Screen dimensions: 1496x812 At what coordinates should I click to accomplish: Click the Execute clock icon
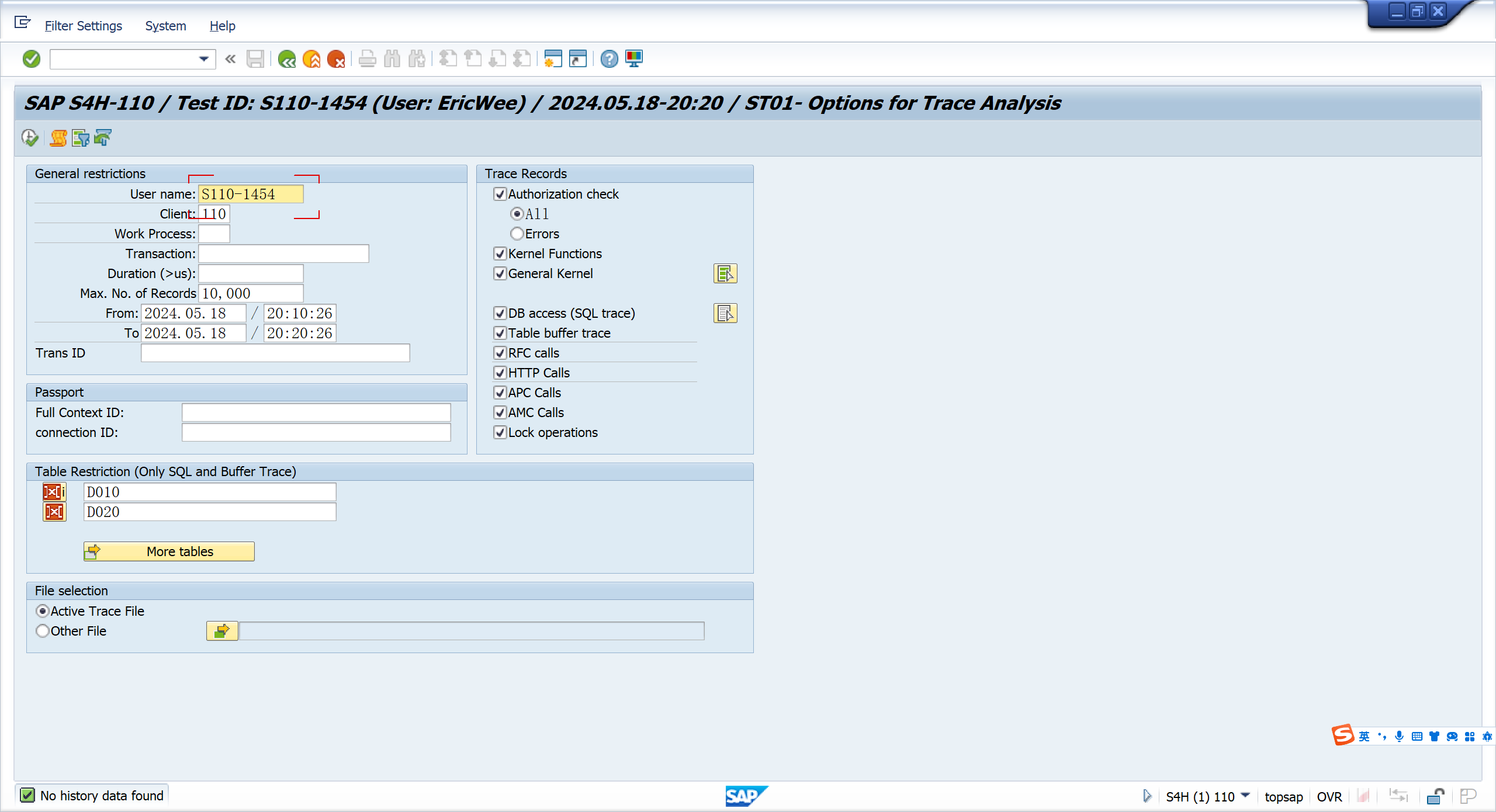(x=30, y=138)
